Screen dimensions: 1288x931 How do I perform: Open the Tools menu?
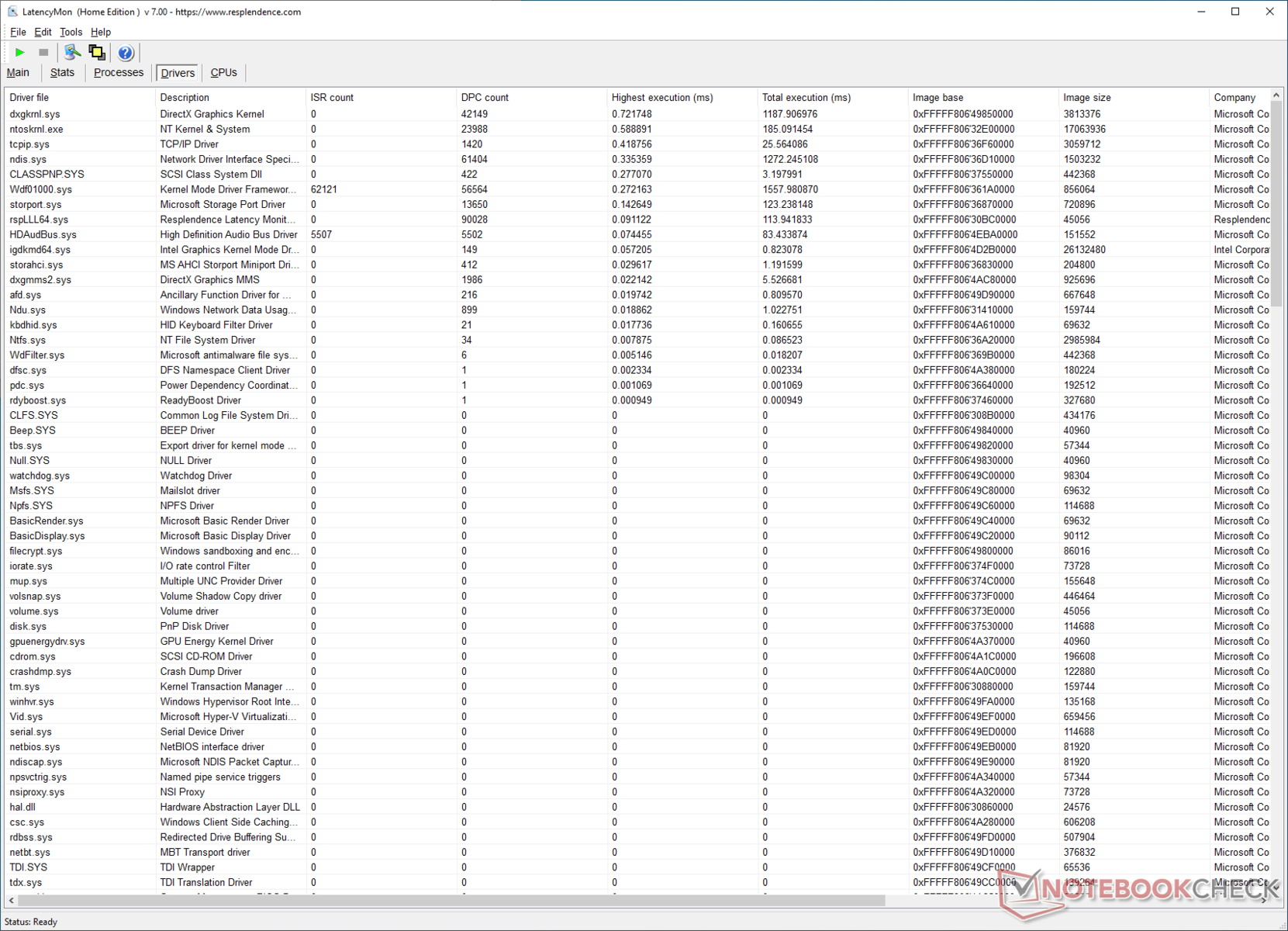71,32
